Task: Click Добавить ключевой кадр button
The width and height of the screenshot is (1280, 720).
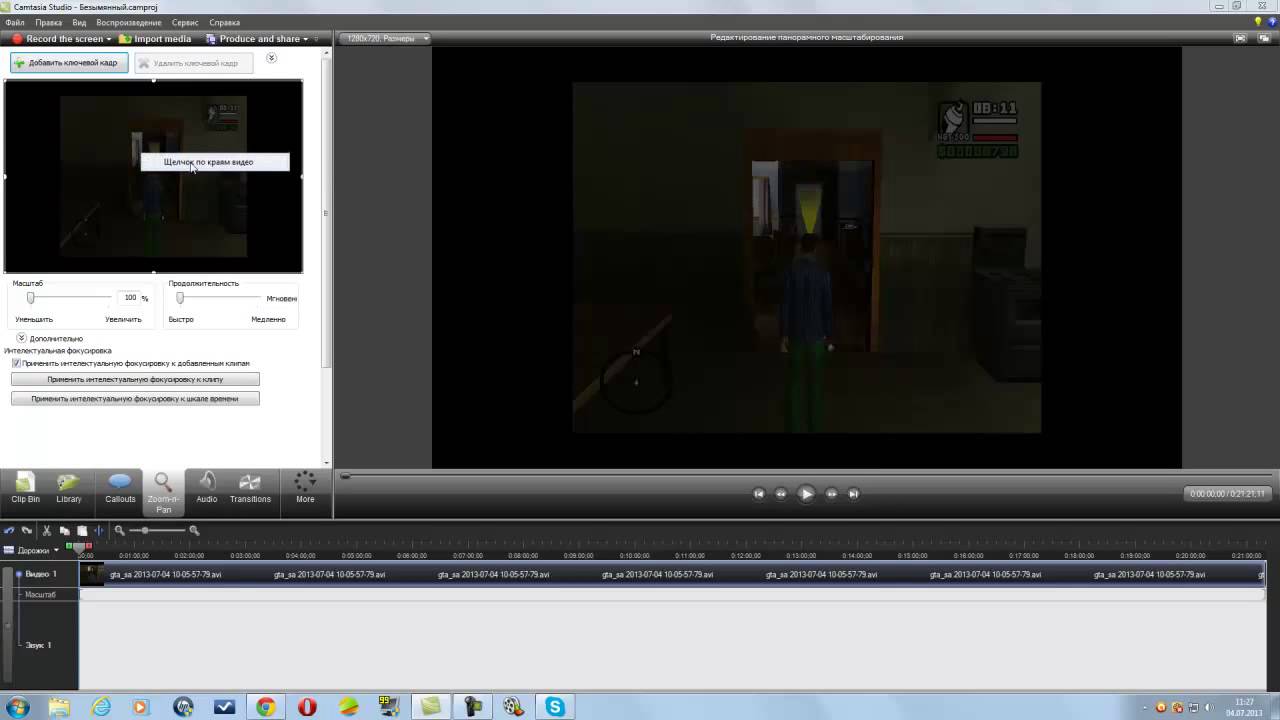Action: [69, 63]
